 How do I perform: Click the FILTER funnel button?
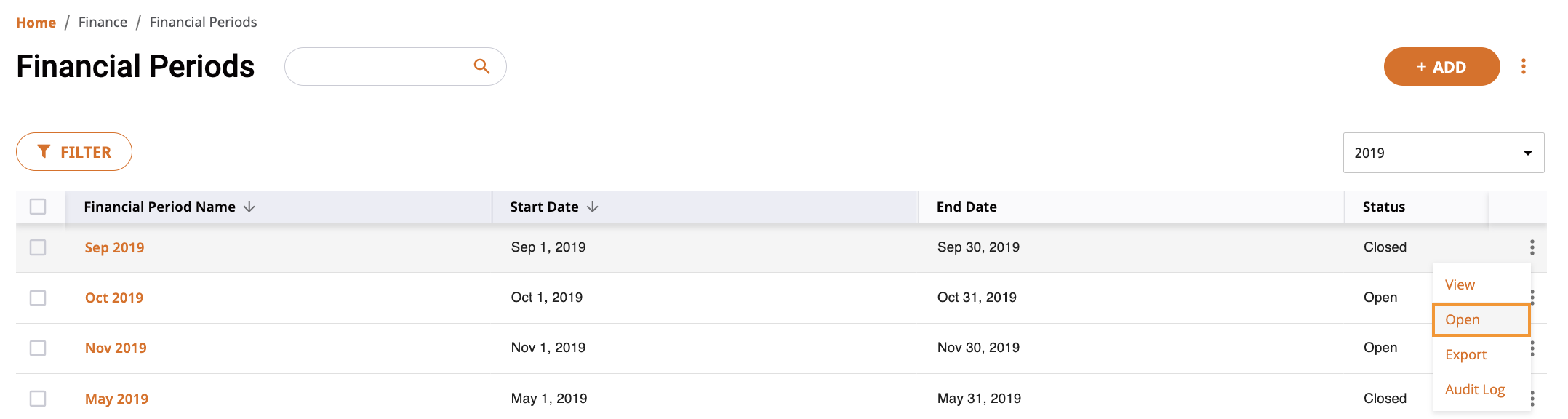point(74,152)
